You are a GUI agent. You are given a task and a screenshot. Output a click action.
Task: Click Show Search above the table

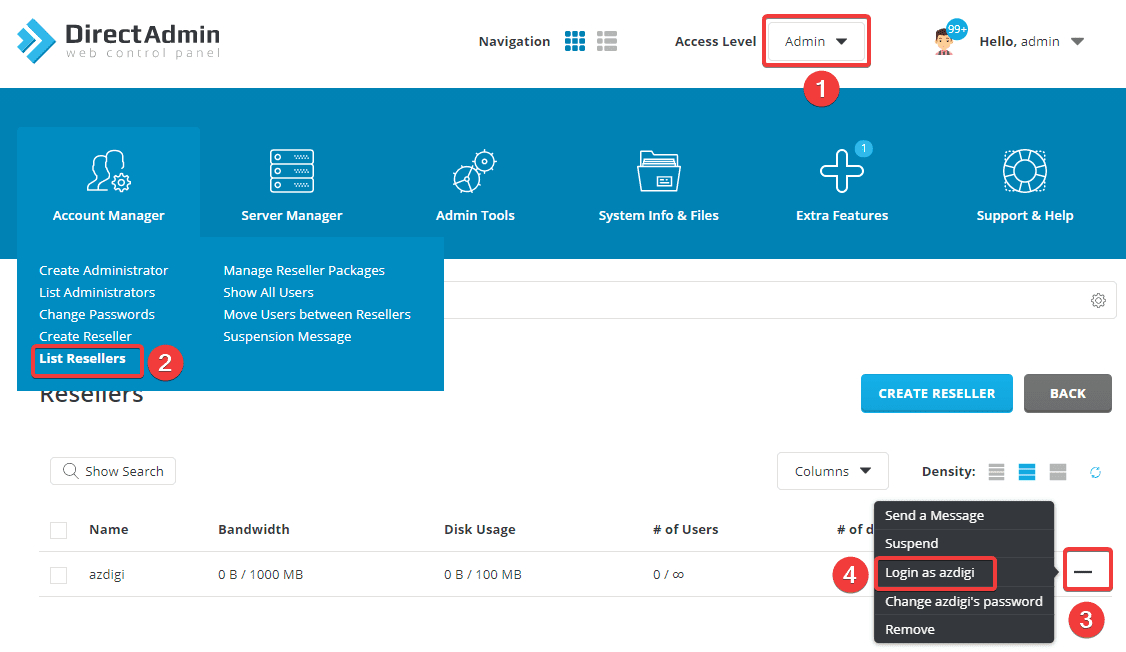point(112,471)
